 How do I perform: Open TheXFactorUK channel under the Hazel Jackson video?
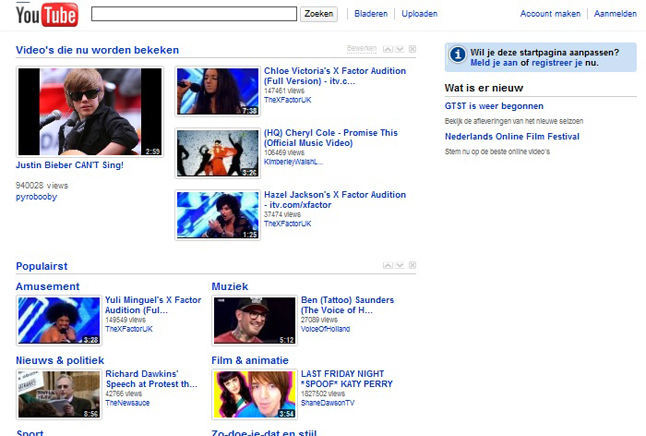click(x=288, y=223)
